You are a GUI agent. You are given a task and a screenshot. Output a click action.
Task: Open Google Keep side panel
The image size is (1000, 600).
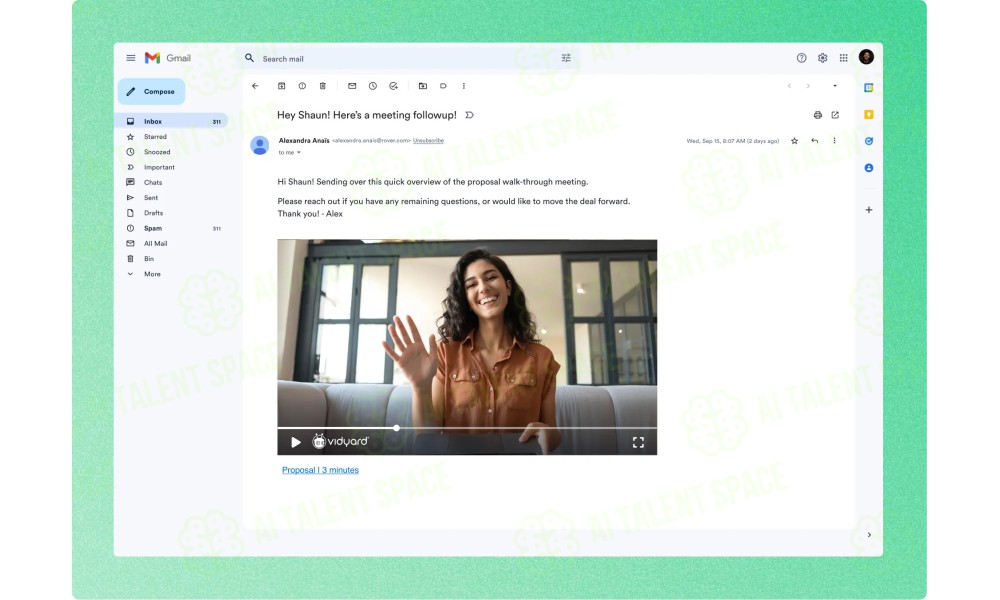coord(869,115)
